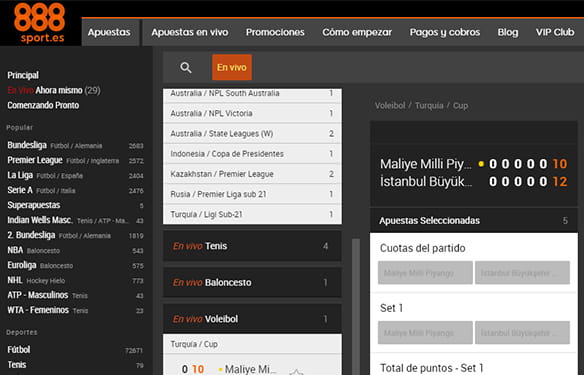Select Principal in the sidebar

[x=23, y=75]
